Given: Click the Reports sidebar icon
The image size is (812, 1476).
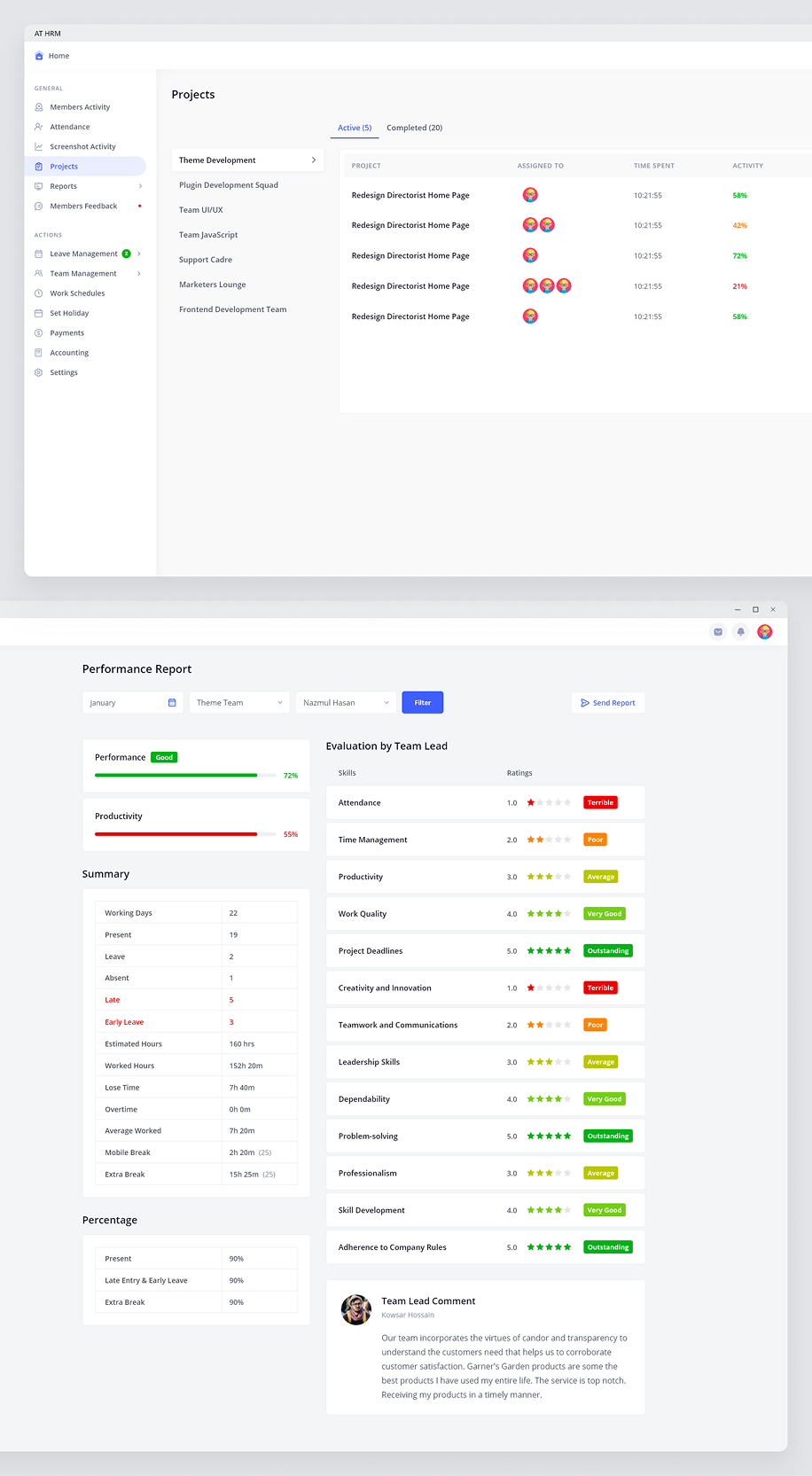Looking at the screenshot, I should tap(39, 186).
